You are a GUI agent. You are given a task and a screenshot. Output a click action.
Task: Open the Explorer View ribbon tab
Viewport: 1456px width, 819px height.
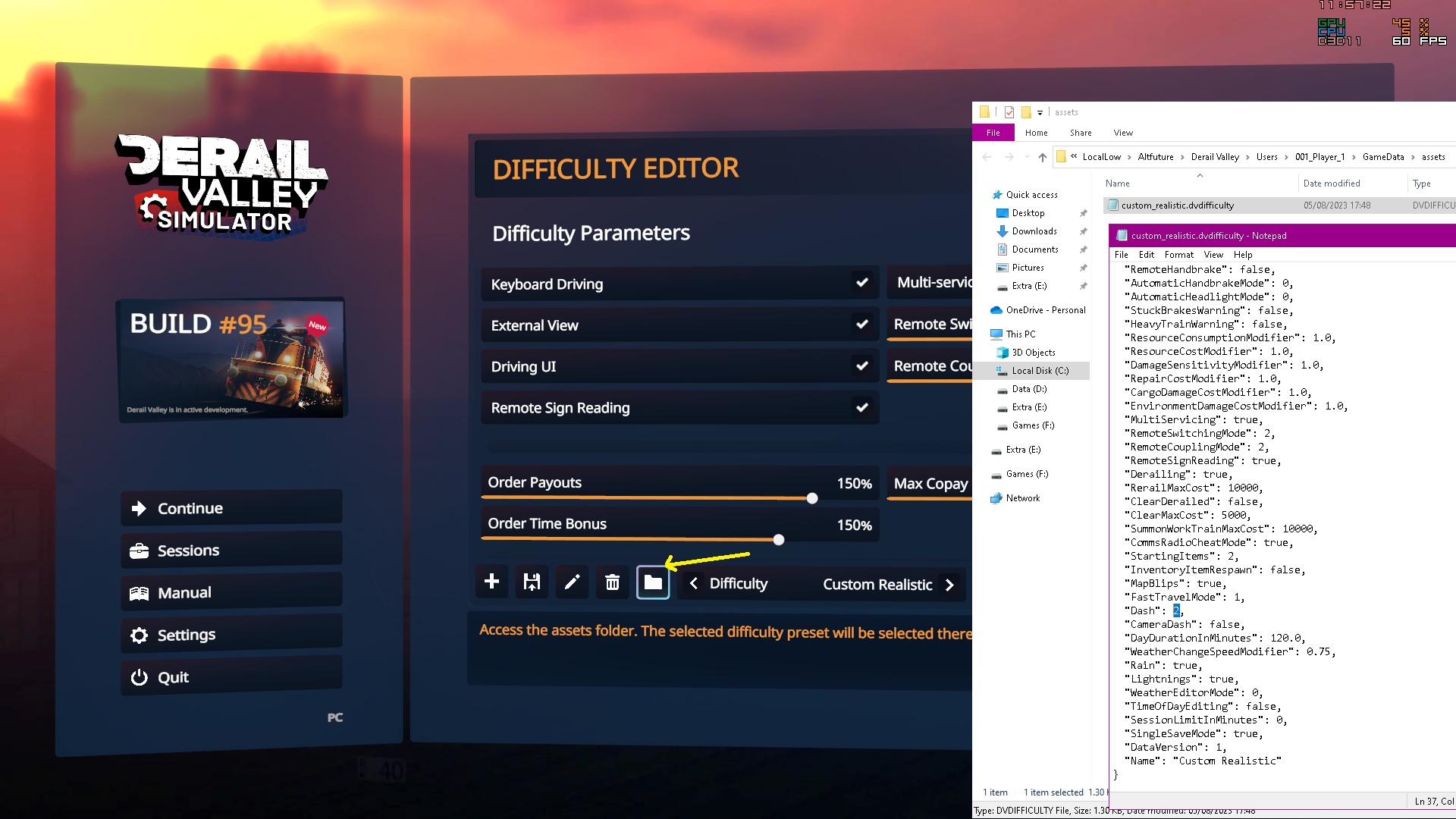[1123, 133]
